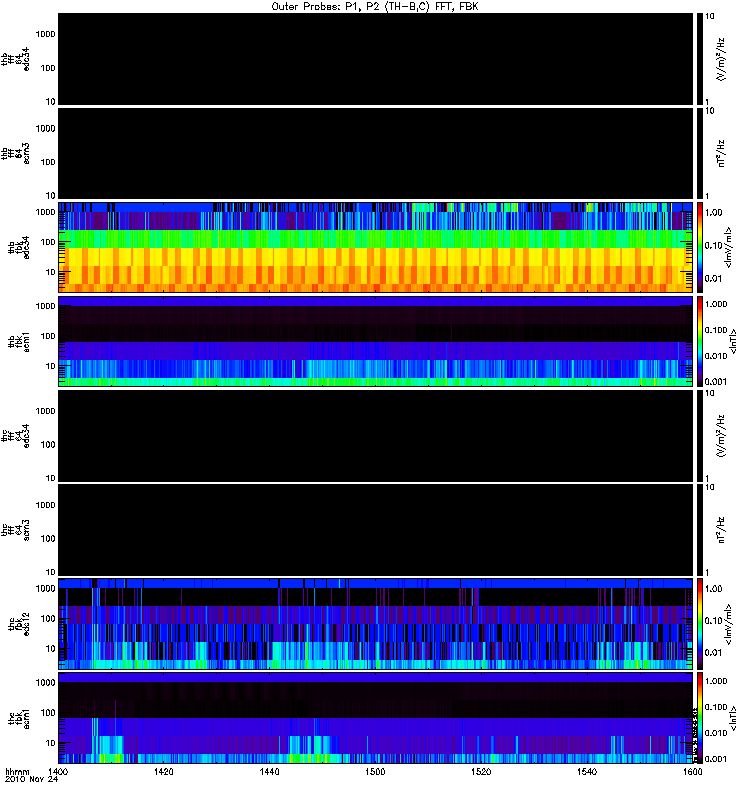Click the '2010 Nov 24' date label
Screen dimensions: 750x800
[31, 779]
